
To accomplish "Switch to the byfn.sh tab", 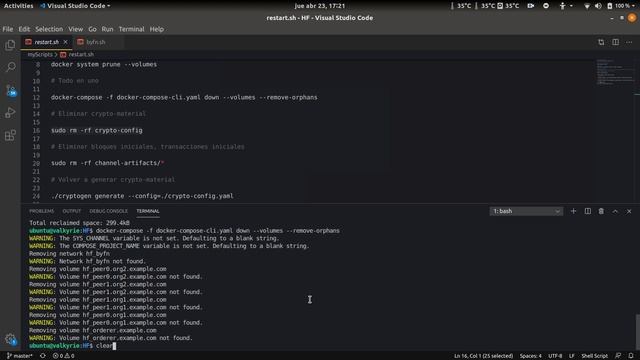I will click(x=96, y=42).
